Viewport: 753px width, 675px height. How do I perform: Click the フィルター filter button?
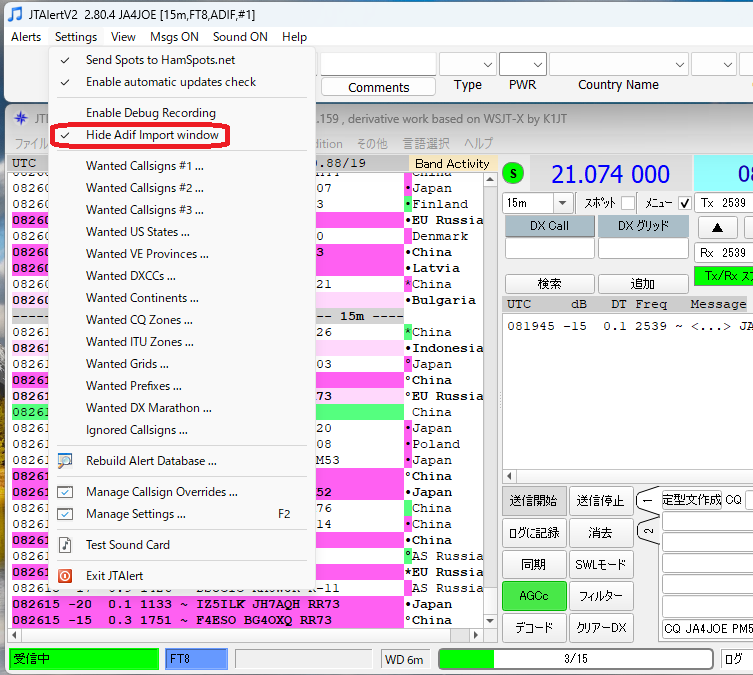601,596
